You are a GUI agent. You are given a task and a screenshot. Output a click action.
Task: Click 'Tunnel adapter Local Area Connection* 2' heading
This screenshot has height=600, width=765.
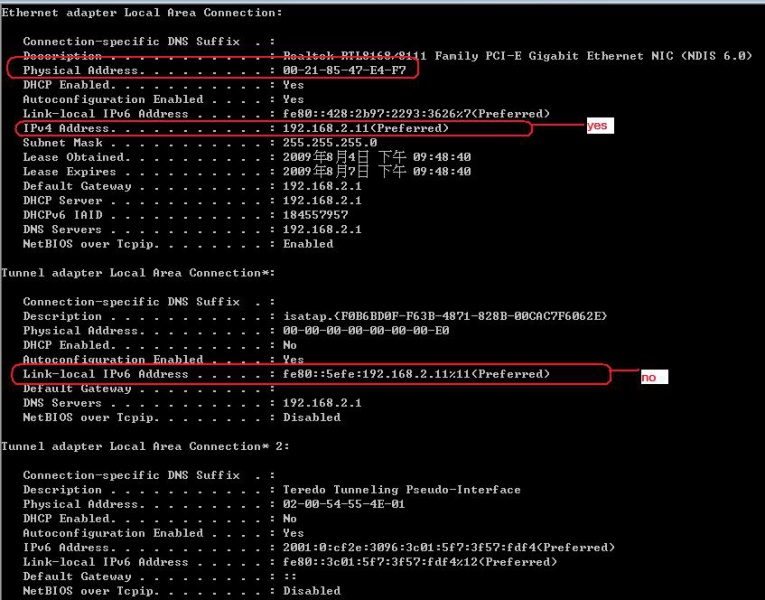145,446
